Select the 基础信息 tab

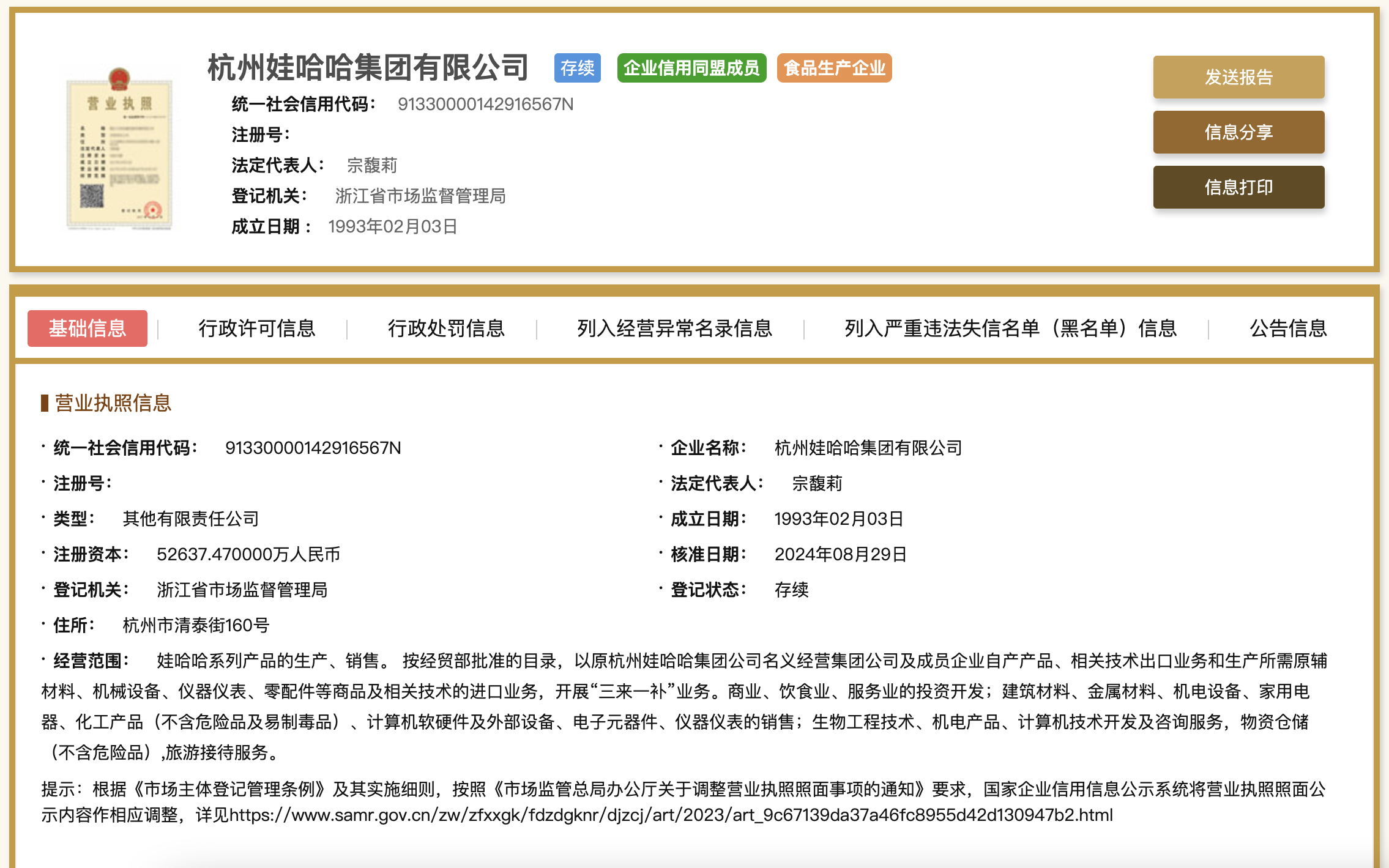point(87,328)
